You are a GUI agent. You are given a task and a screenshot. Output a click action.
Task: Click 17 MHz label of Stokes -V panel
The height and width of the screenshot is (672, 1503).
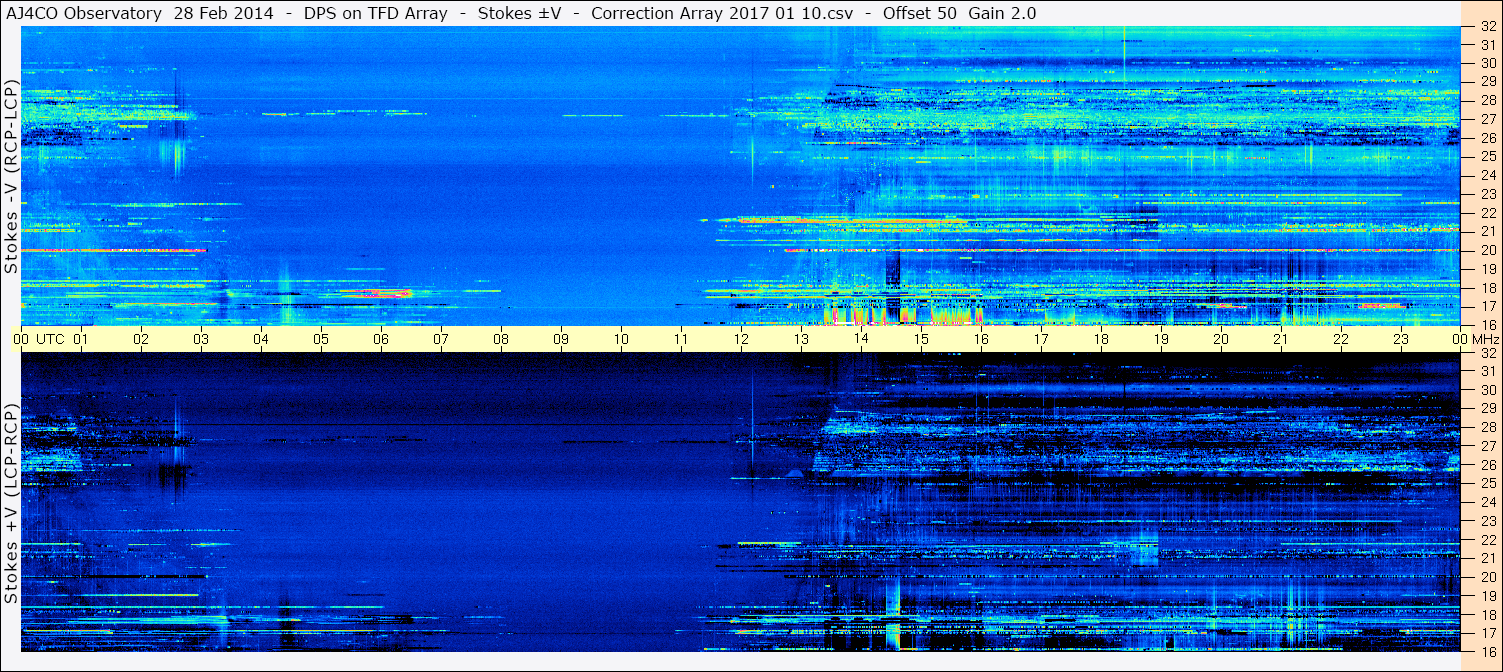(1489, 306)
